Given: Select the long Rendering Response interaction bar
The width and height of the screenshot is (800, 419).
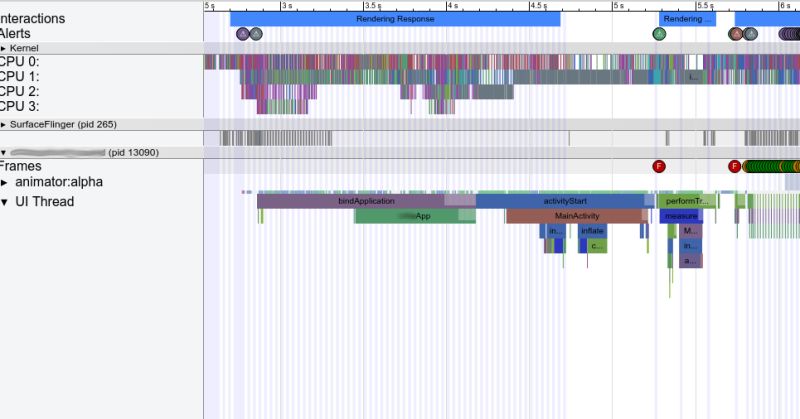Looking at the screenshot, I should point(395,19).
